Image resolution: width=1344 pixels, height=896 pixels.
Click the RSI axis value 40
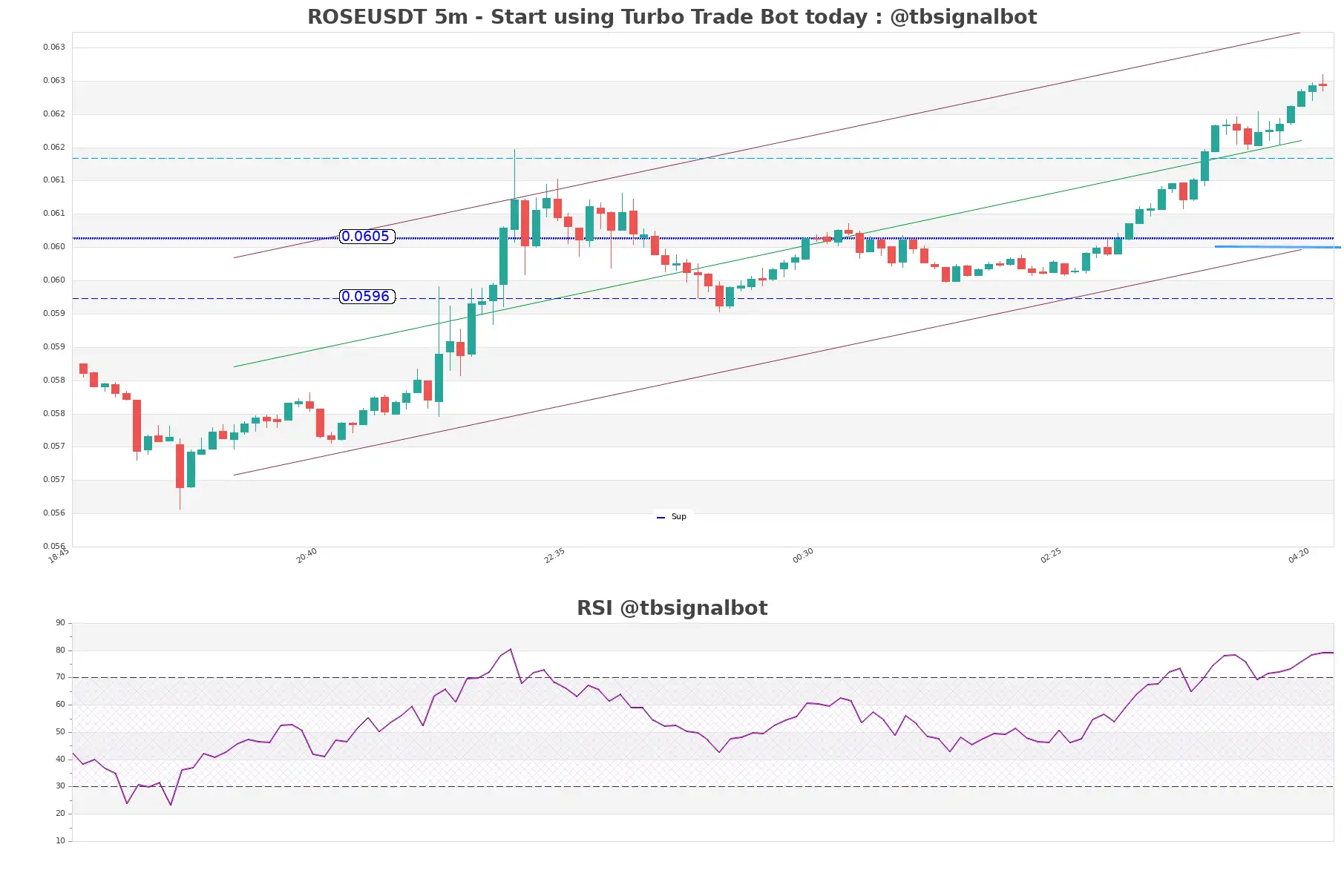point(60,760)
